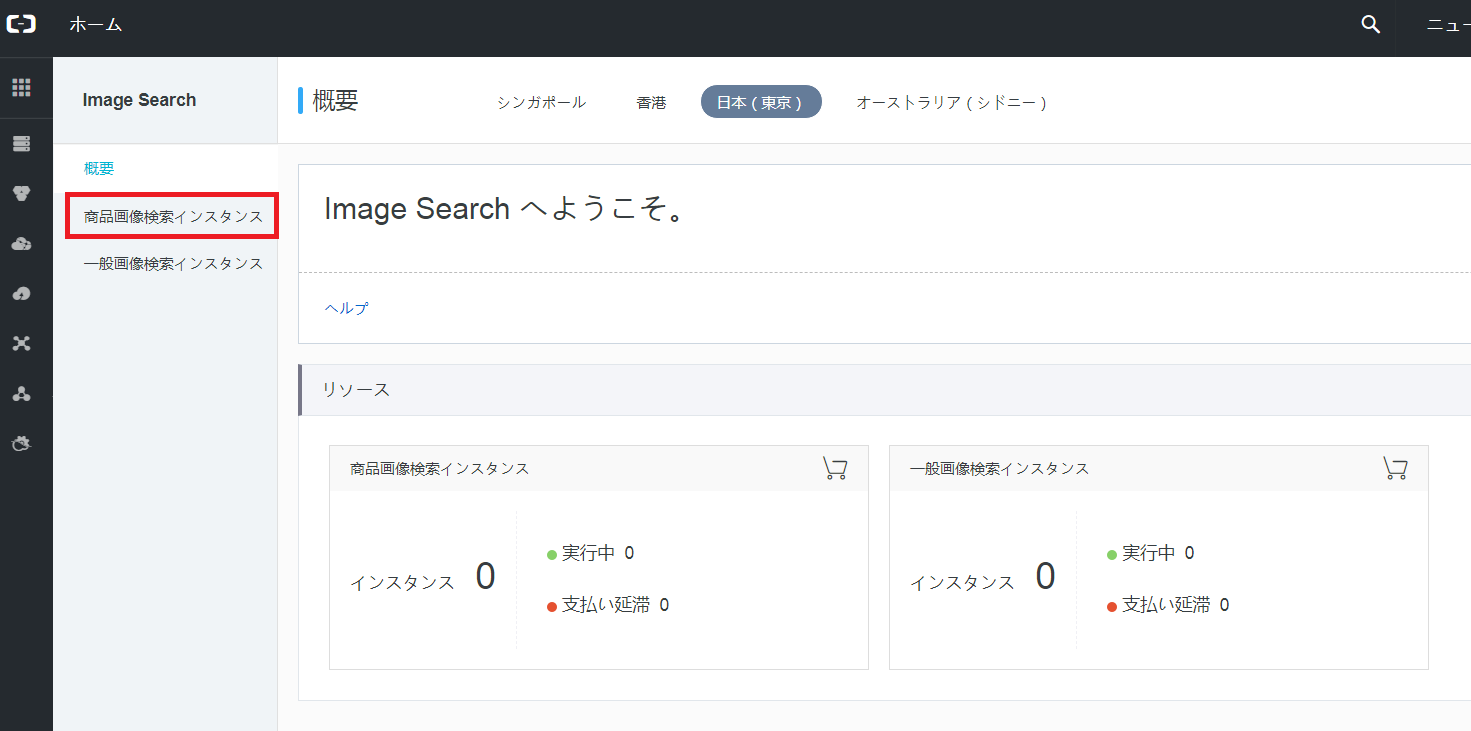Screen dimensions: 1471x731
Task: Switch region to オーストラリア (シドニー)
Action: [x=951, y=103]
